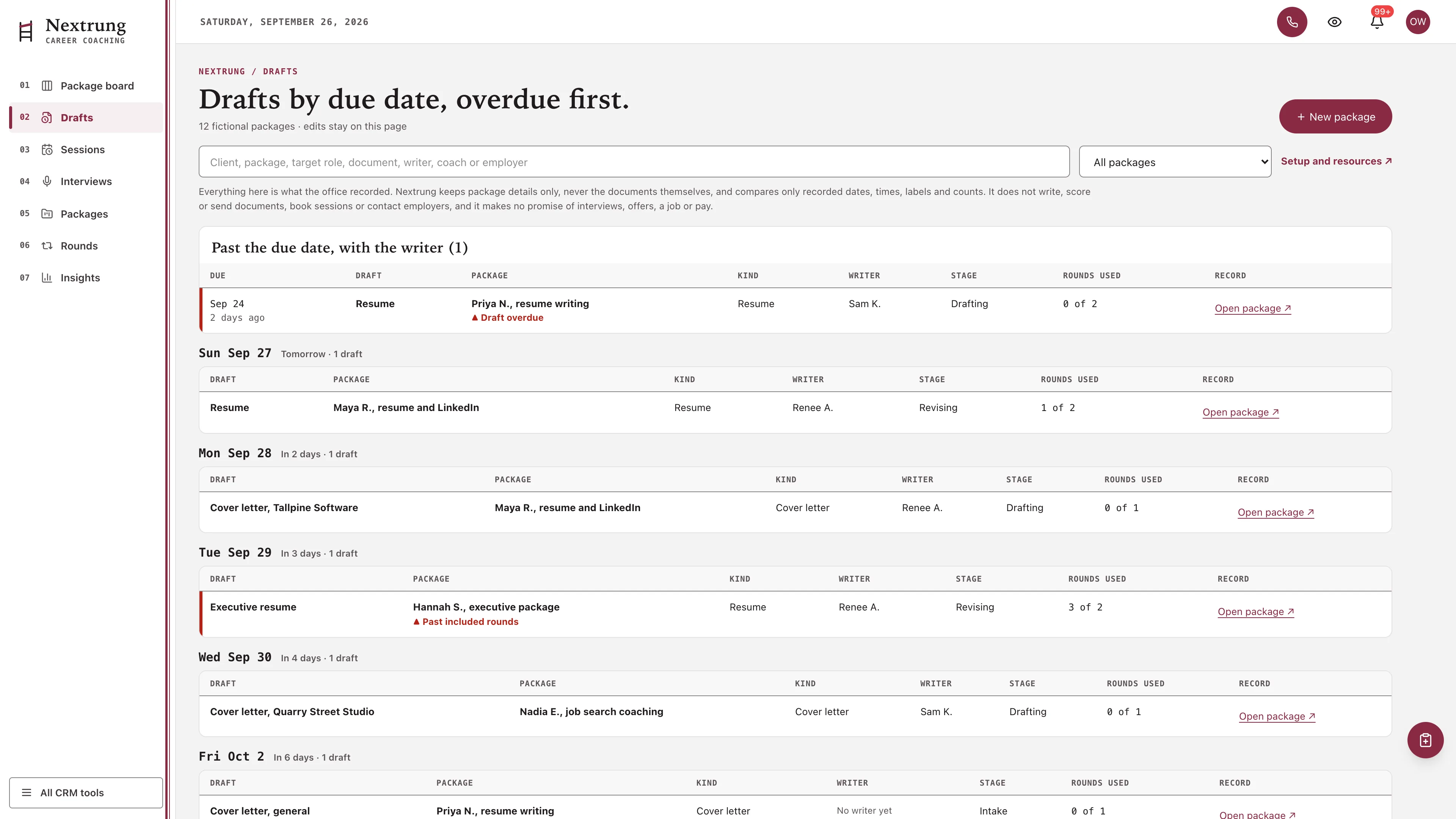
Task: Click 'Executive resume' draft name
Action: coord(253,607)
